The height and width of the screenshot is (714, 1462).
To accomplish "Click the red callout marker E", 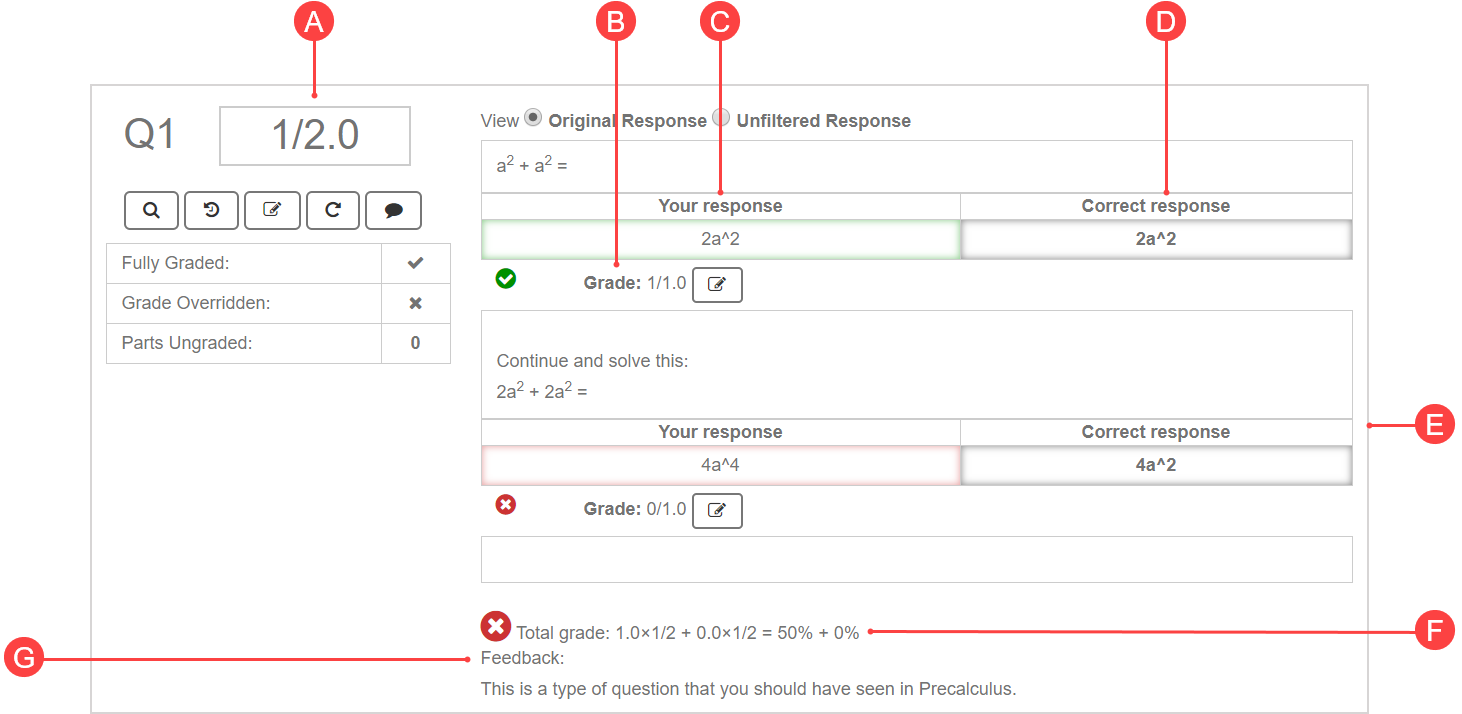I will pyautogui.click(x=1435, y=425).
